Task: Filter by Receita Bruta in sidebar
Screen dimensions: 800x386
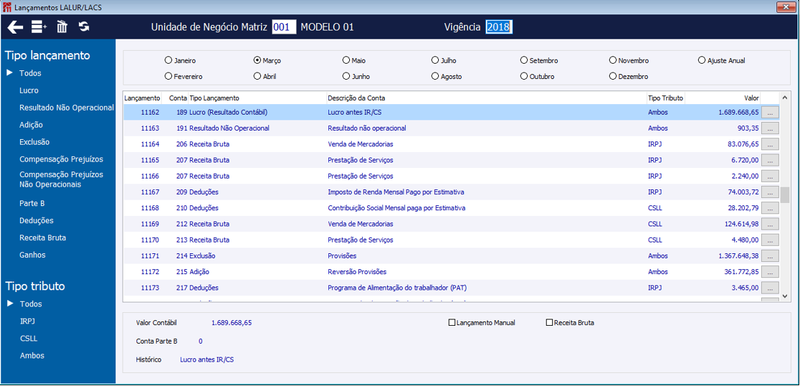Action: point(42,238)
